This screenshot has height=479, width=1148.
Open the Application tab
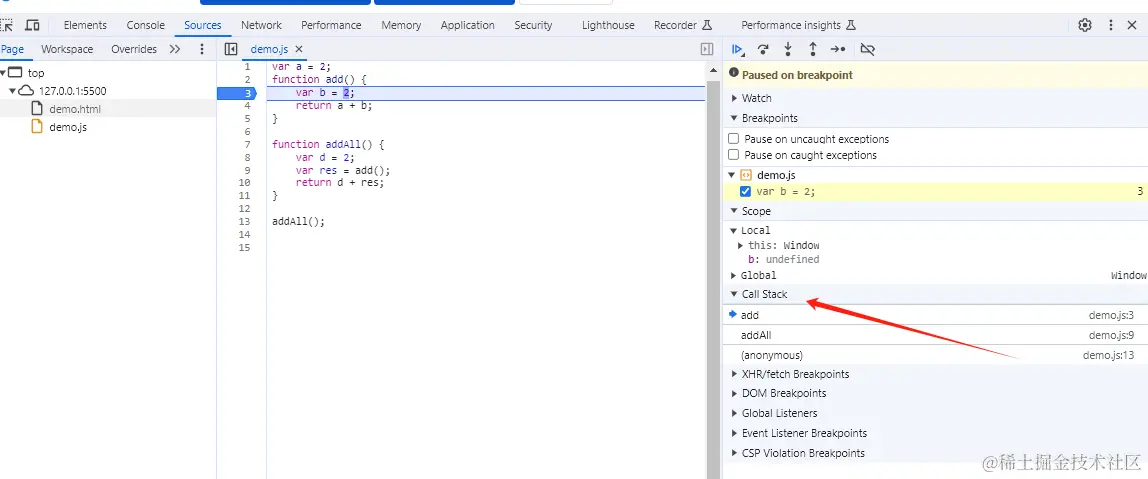468,25
